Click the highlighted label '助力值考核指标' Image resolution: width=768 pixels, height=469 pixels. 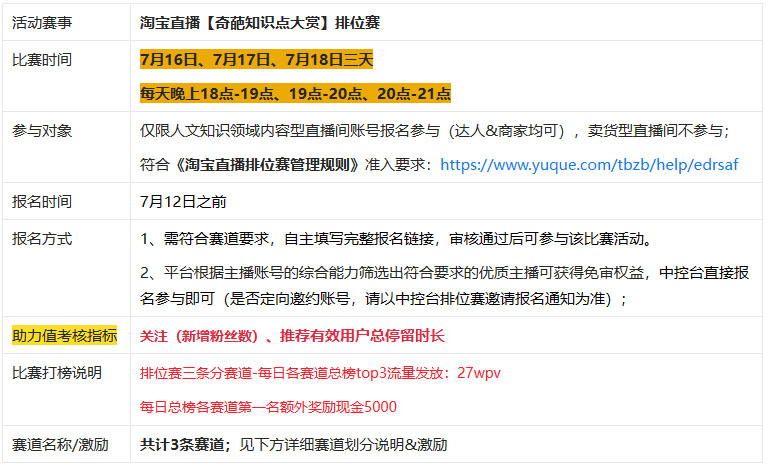[x=65, y=336]
